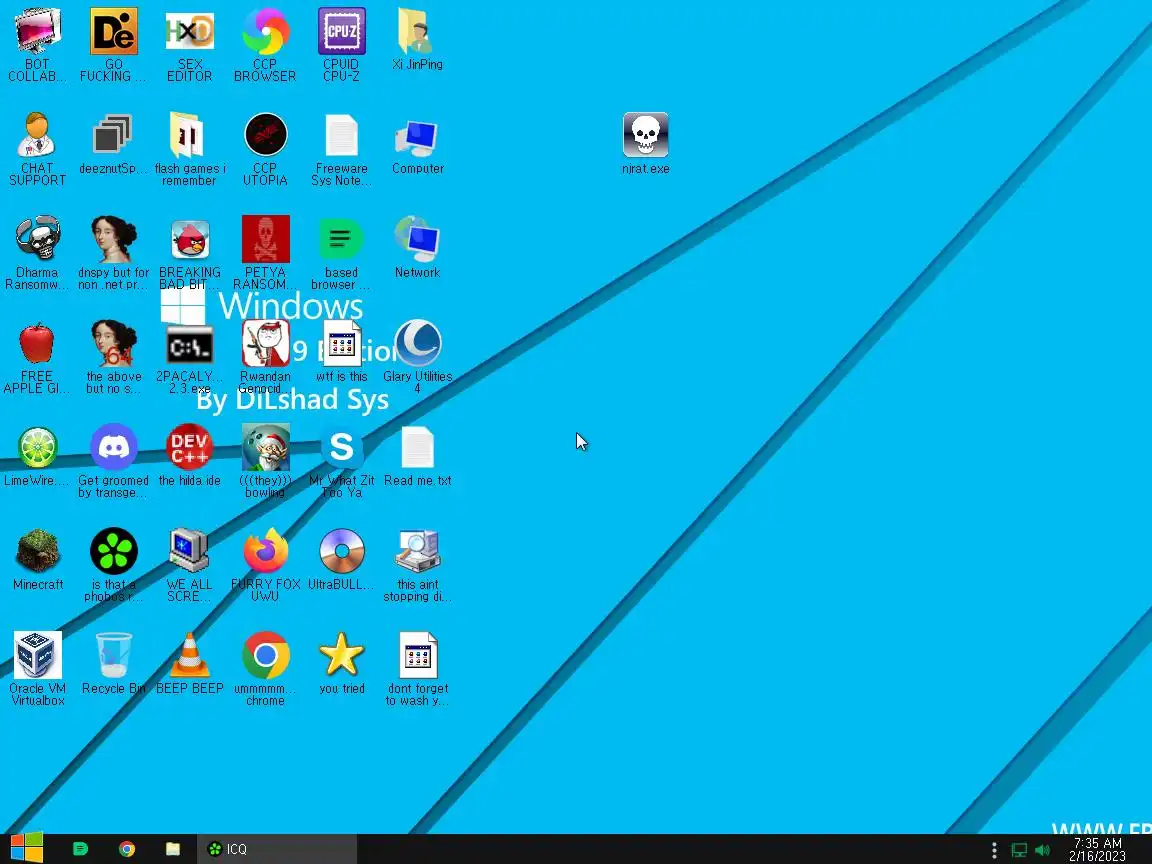This screenshot has width=1152, height=864.
Task: Open the Read me.txt file
Action: pos(417,447)
